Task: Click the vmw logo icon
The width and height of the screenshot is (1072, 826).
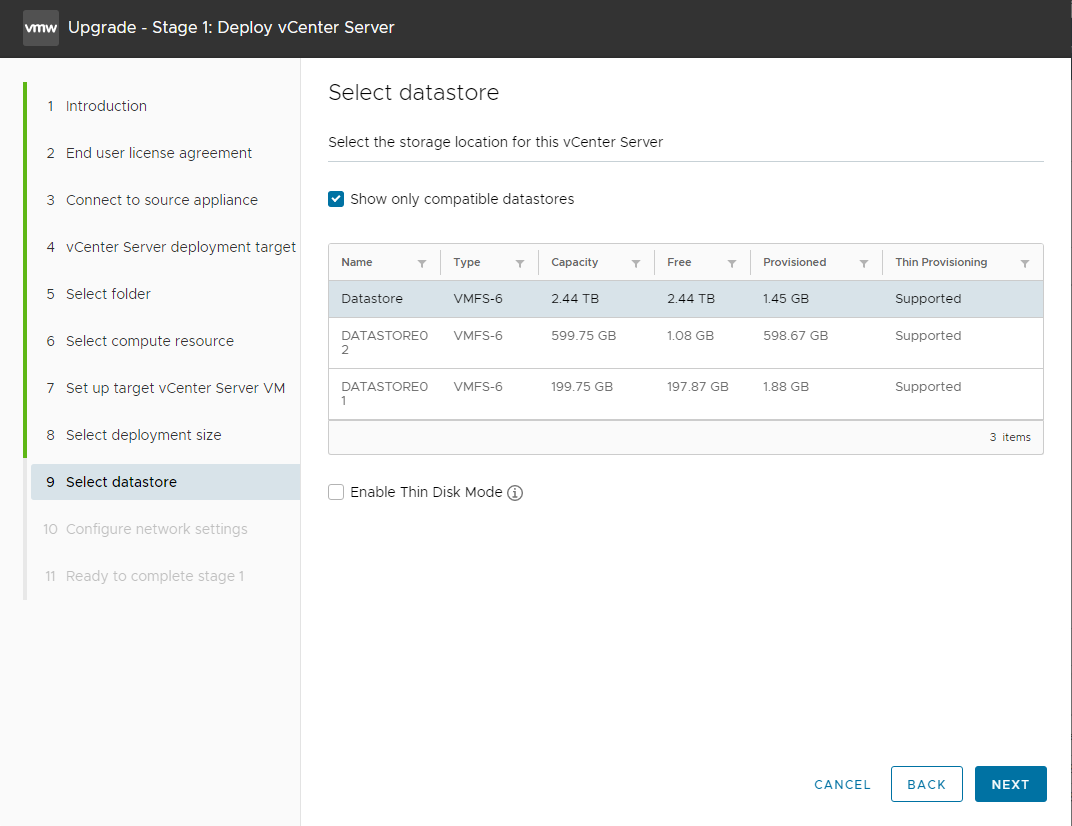Action: pyautogui.click(x=40, y=28)
